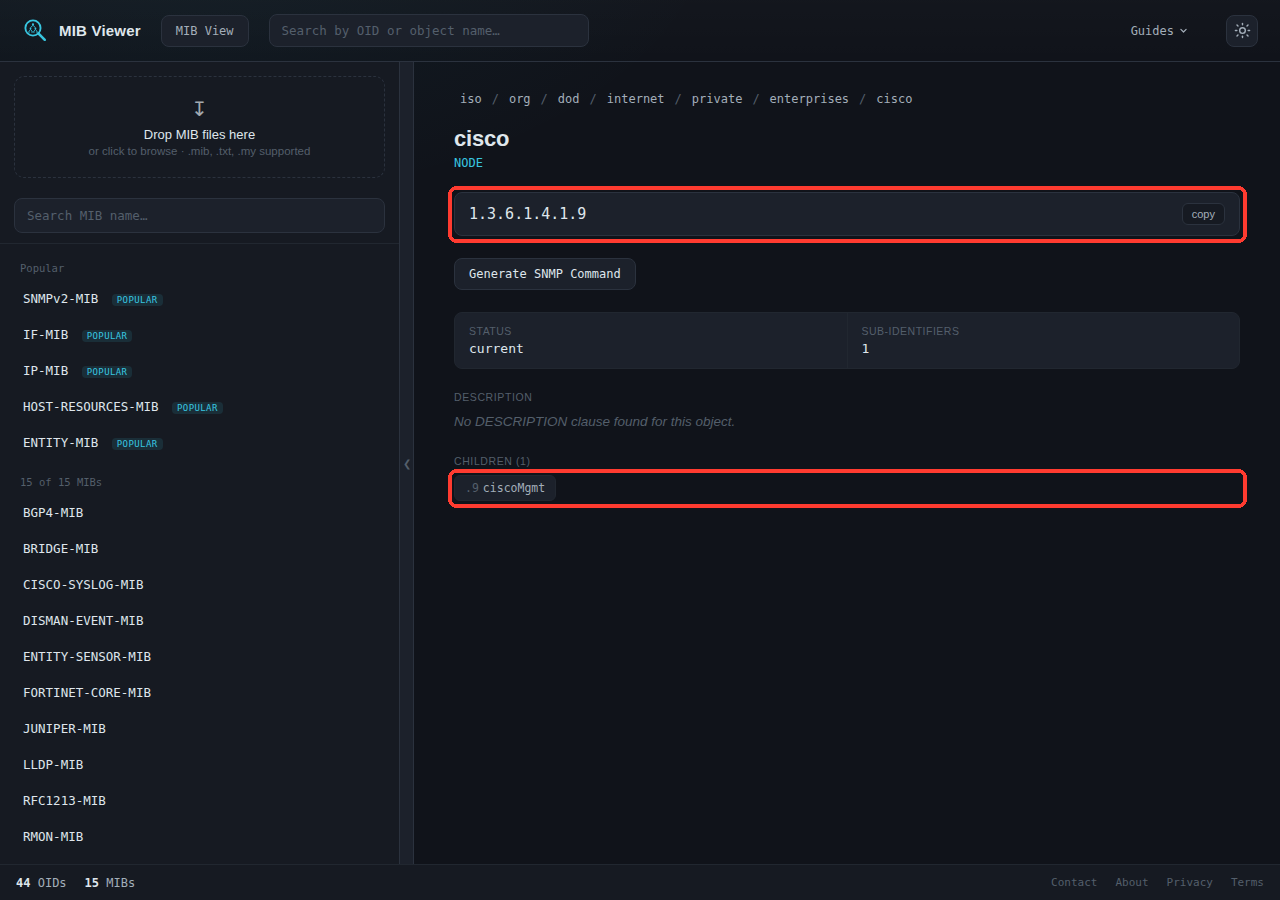Screen dimensions: 1280x900
Task: Open ENTITY-SENSOR-MIB from the list
Action: [87, 657]
